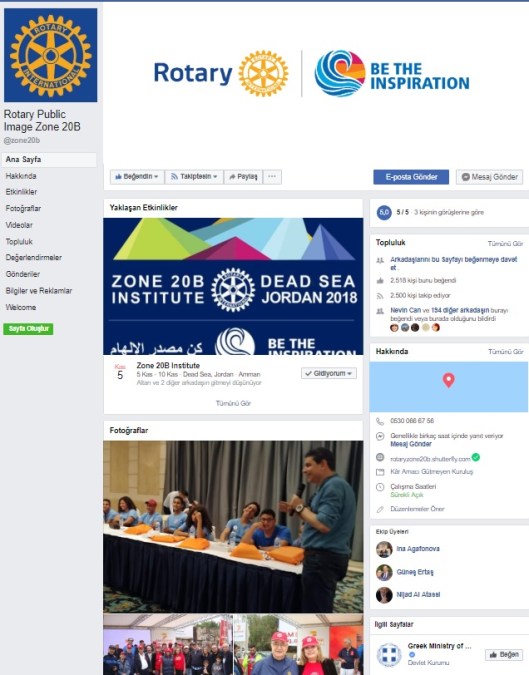Click the Mesaj Gönder button
This screenshot has height=675, width=529.
click(489, 177)
